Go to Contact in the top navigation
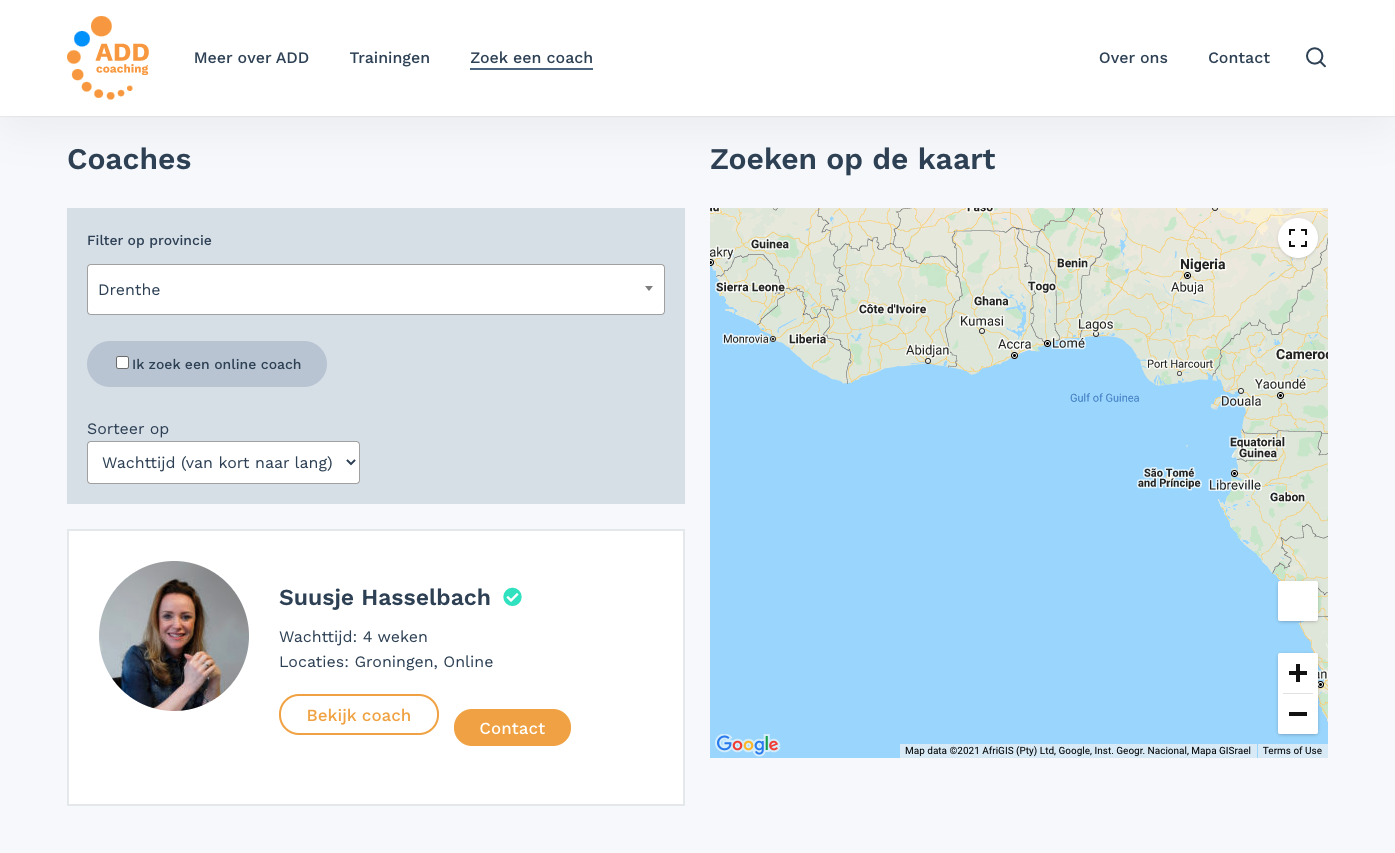Image resolution: width=1395 pixels, height=853 pixels. (1239, 58)
